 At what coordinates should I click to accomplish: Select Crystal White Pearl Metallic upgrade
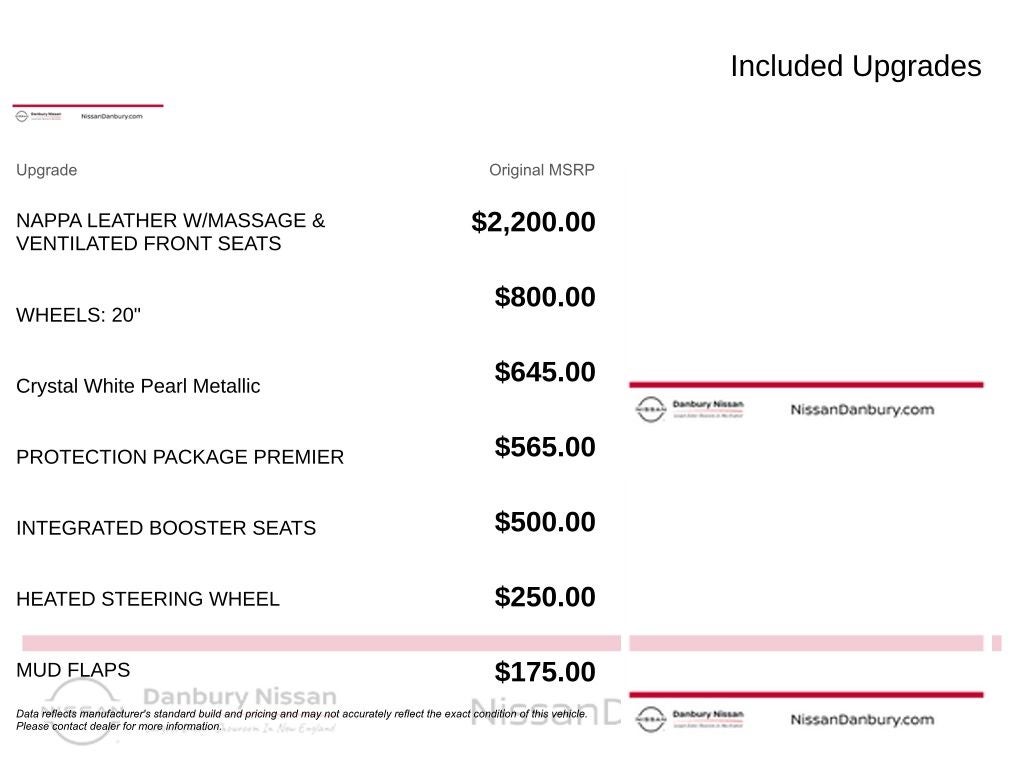pyautogui.click(x=138, y=386)
